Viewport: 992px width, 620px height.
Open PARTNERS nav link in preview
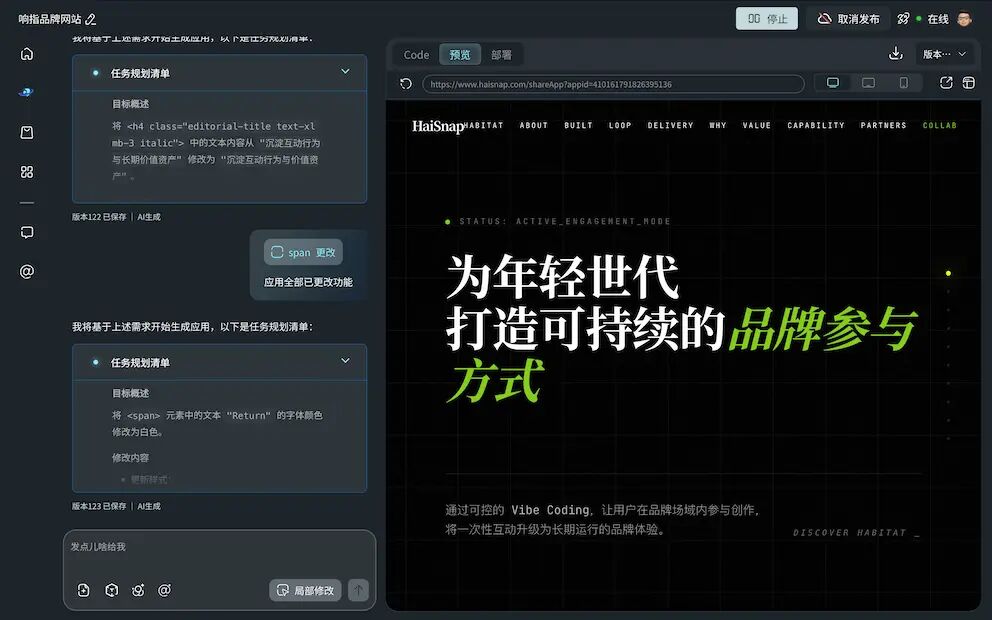pos(883,125)
